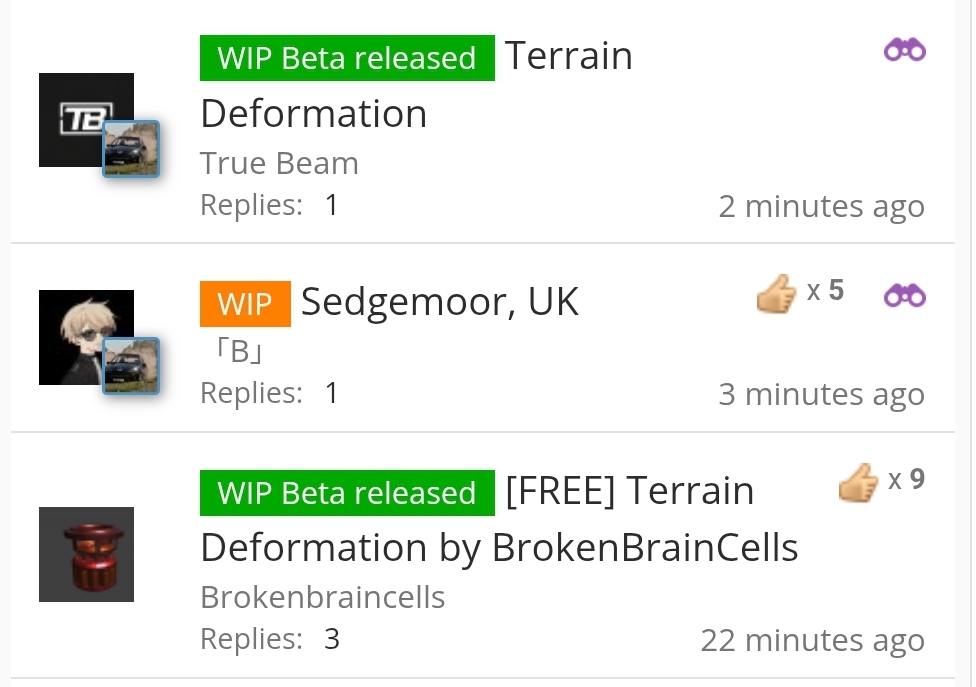Select the orange WIP prefix label
Image resolution: width=976 pixels, height=687 pixels.
(x=245, y=304)
